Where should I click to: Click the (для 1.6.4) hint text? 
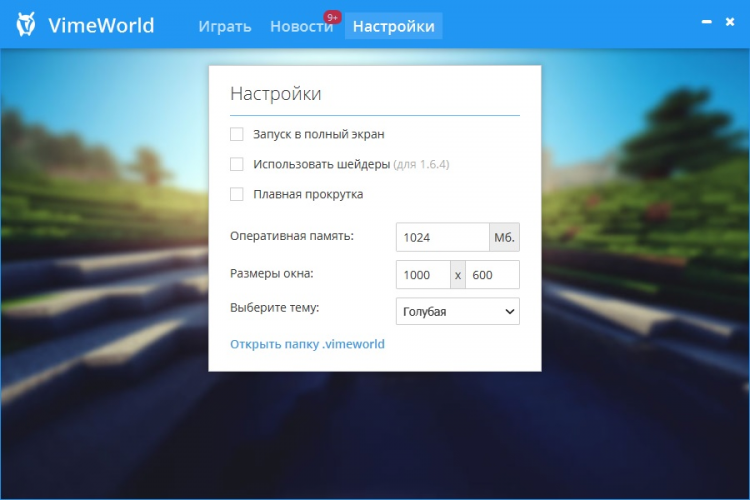(x=421, y=165)
